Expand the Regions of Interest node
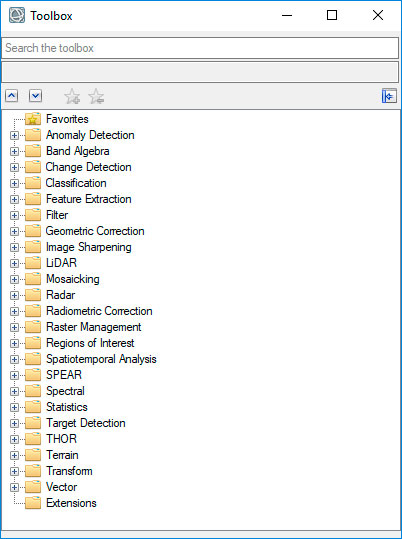Screen dimensions: 402x539 coord(14,343)
